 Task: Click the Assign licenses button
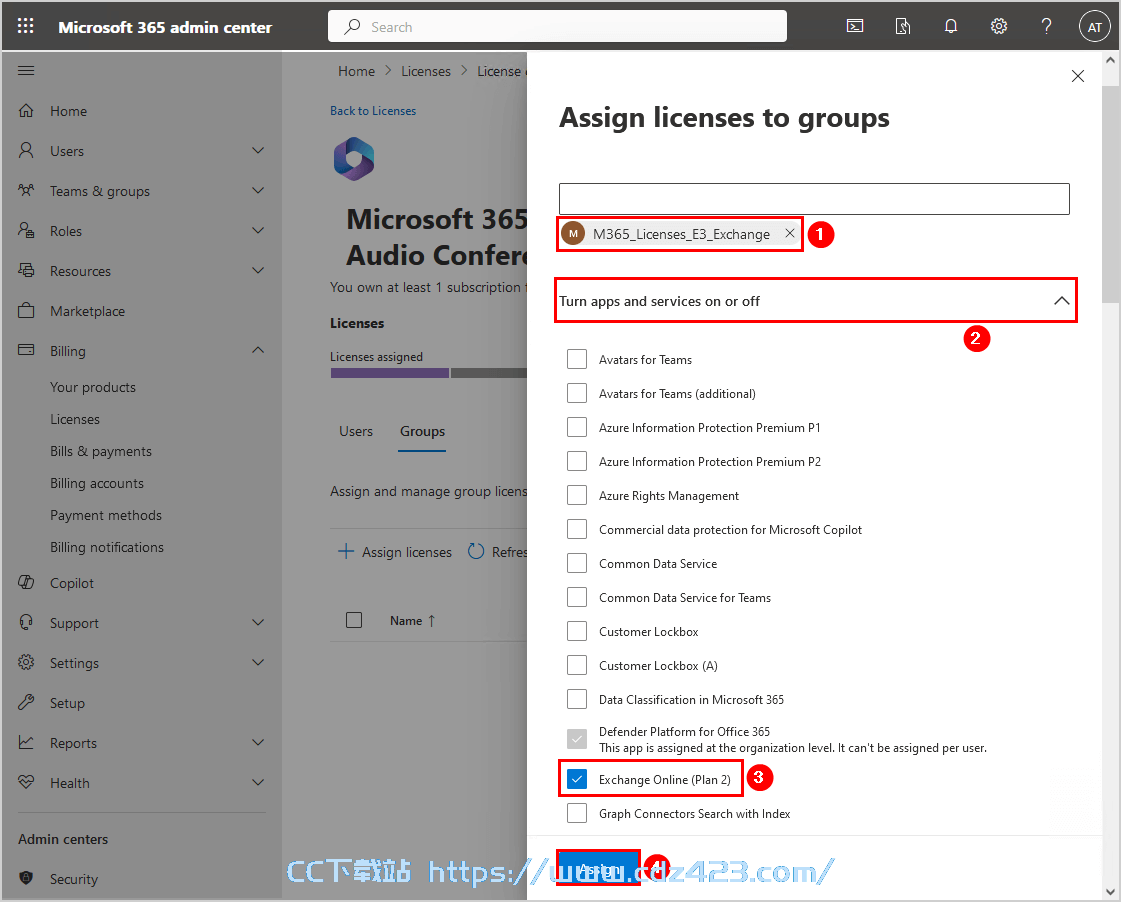point(395,552)
